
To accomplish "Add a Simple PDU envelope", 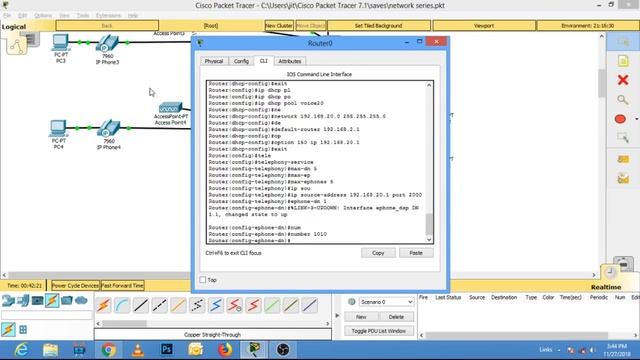I will pos(623,159).
